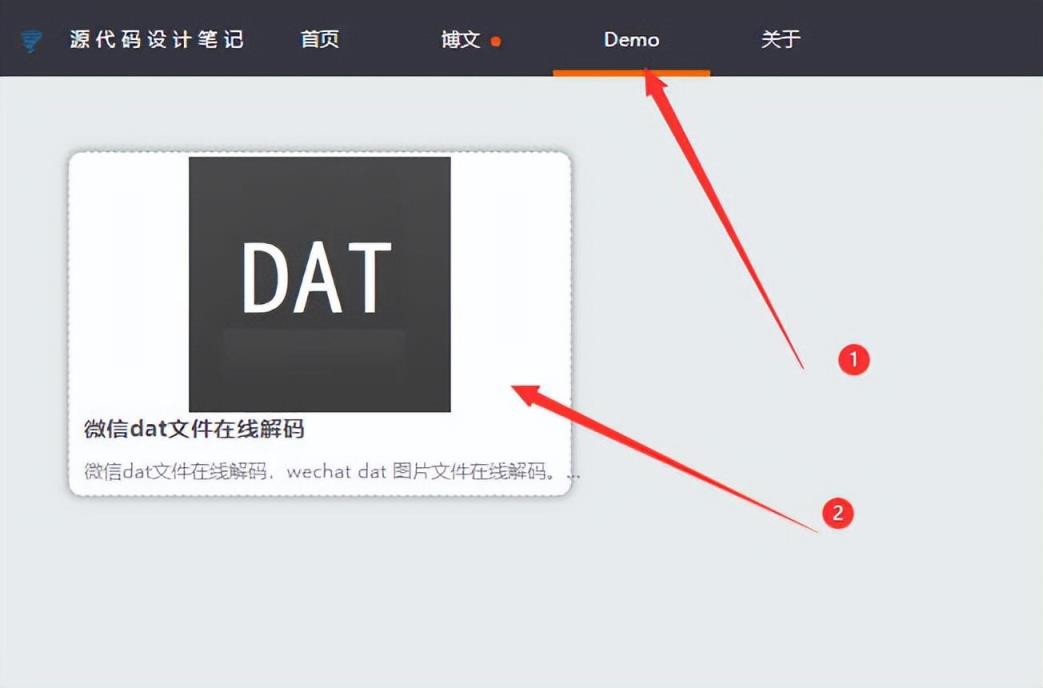Open the 源代码设计笔记 site title link
Viewport: 1043px width, 688px height.
coord(157,39)
